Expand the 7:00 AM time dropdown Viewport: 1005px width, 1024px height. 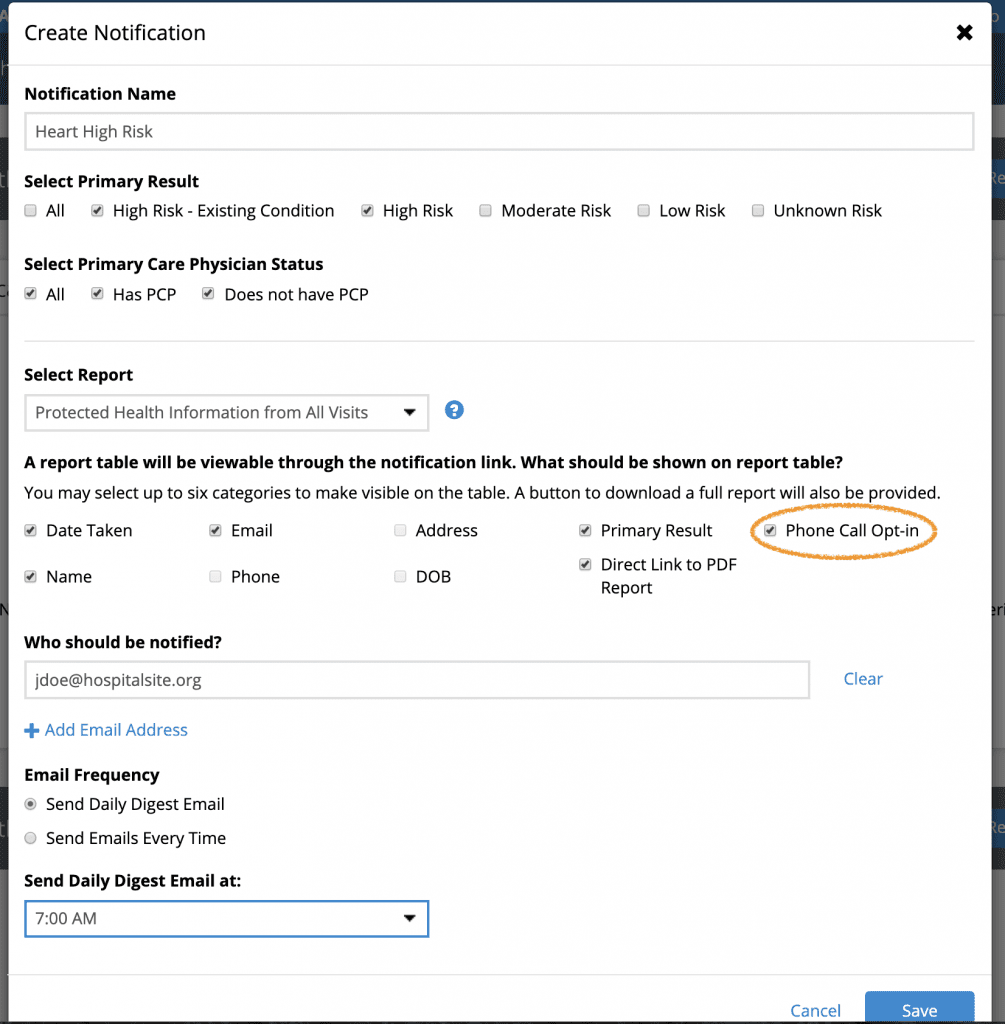pos(227,919)
